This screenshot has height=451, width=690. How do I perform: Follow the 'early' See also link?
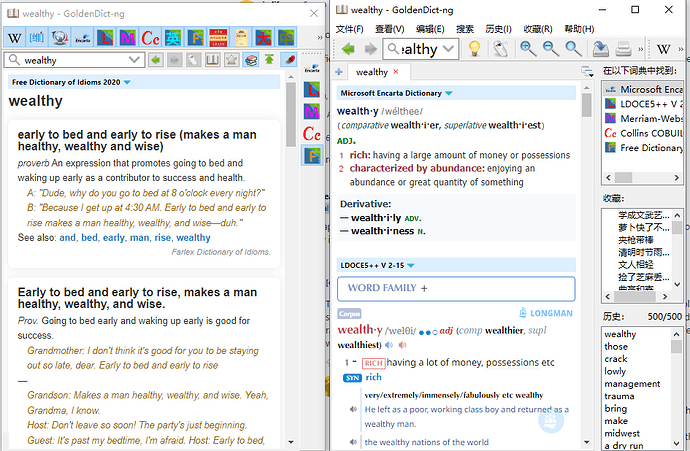pyautogui.click(x=114, y=238)
